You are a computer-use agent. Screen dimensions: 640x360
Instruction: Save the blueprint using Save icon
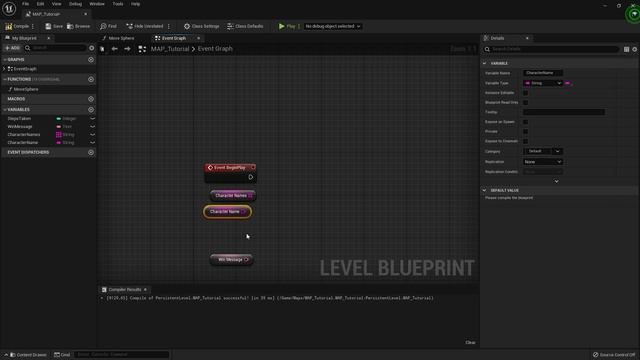(54, 26)
